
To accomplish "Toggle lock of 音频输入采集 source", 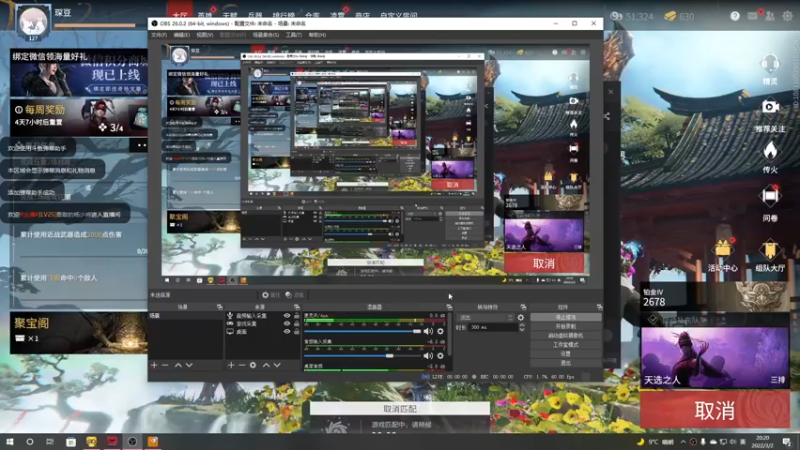I will pos(296,316).
